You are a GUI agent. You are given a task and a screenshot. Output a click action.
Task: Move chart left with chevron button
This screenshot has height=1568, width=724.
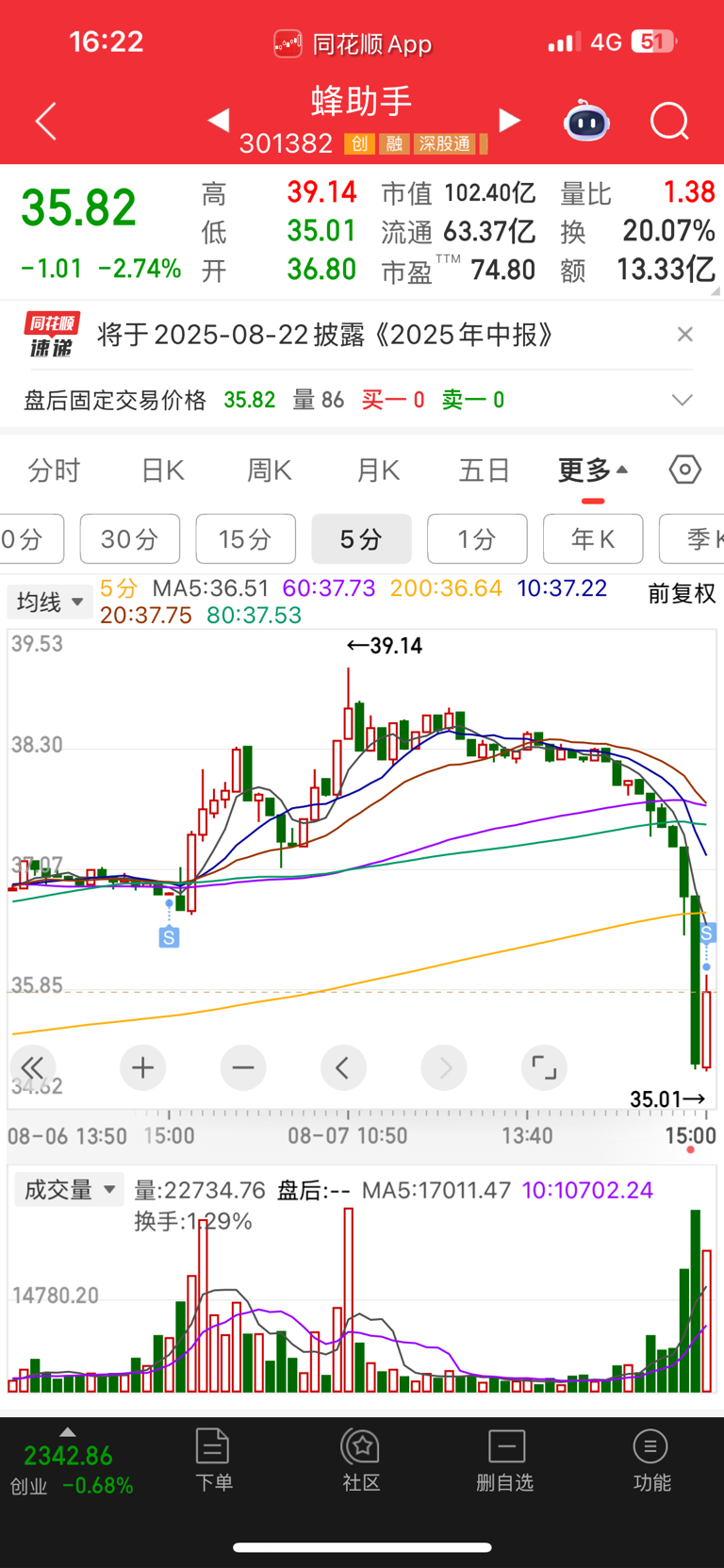[343, 1067]
